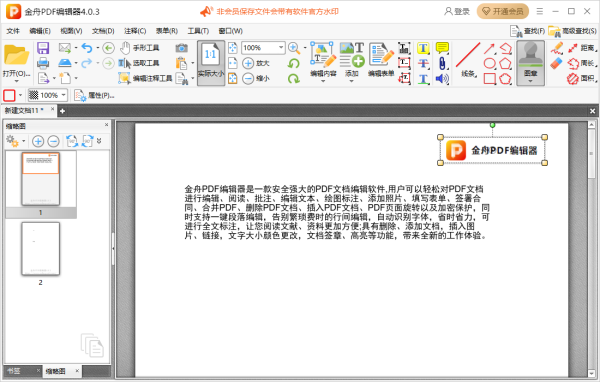Click the 高级查找(S) advanced search button
The width and height of the screenshot is (600, 382).
point(573,31)
